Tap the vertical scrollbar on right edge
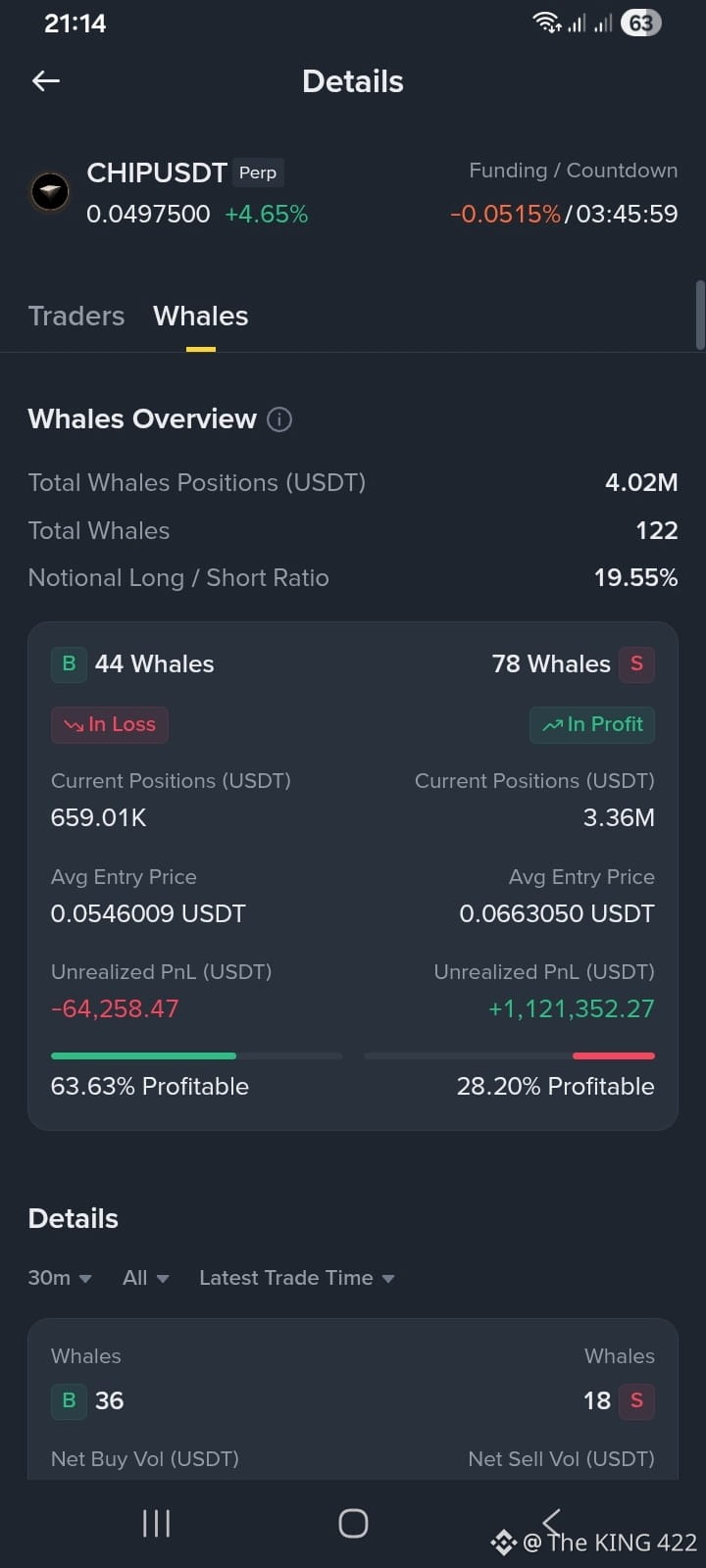This screenshot has width=706, height=1568. pos(700,315)
